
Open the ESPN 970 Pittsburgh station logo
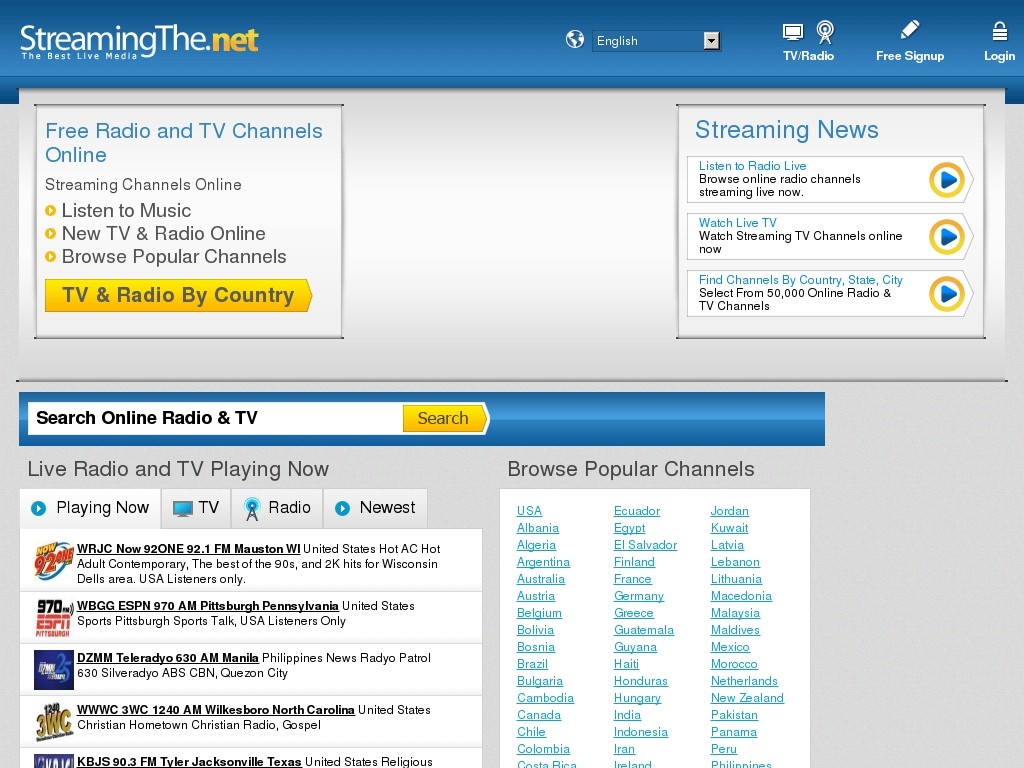point(54,618)
